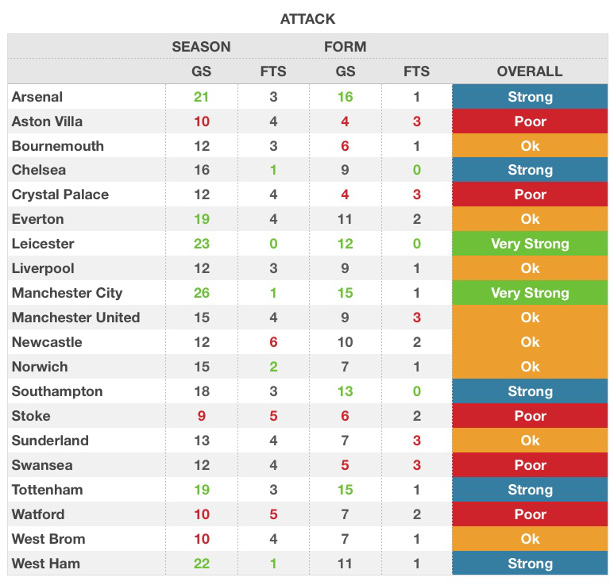This screenshot has height=585, width=610.
Task: Click Newcastle's red season FTS value 6
Action: (273, 342)
